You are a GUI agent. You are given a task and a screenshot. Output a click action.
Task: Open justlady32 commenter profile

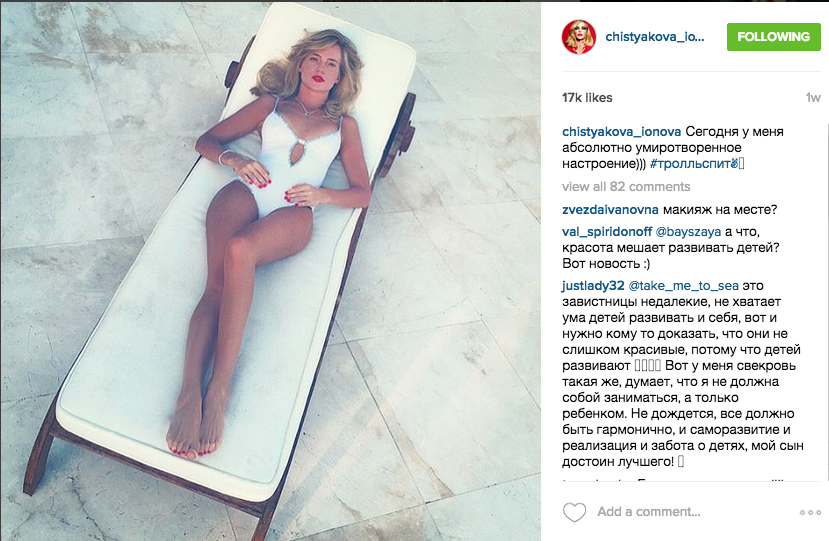(593, 286)
